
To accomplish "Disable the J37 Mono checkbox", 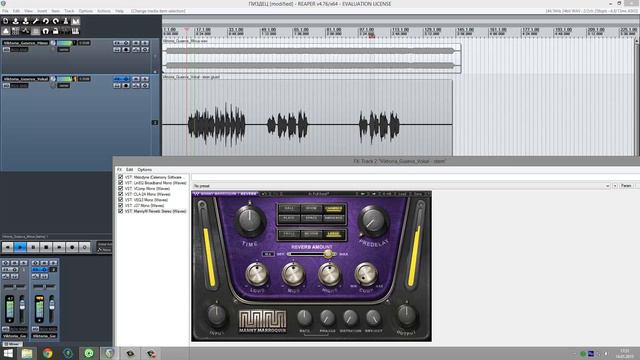I will click(x=120, y=206).
